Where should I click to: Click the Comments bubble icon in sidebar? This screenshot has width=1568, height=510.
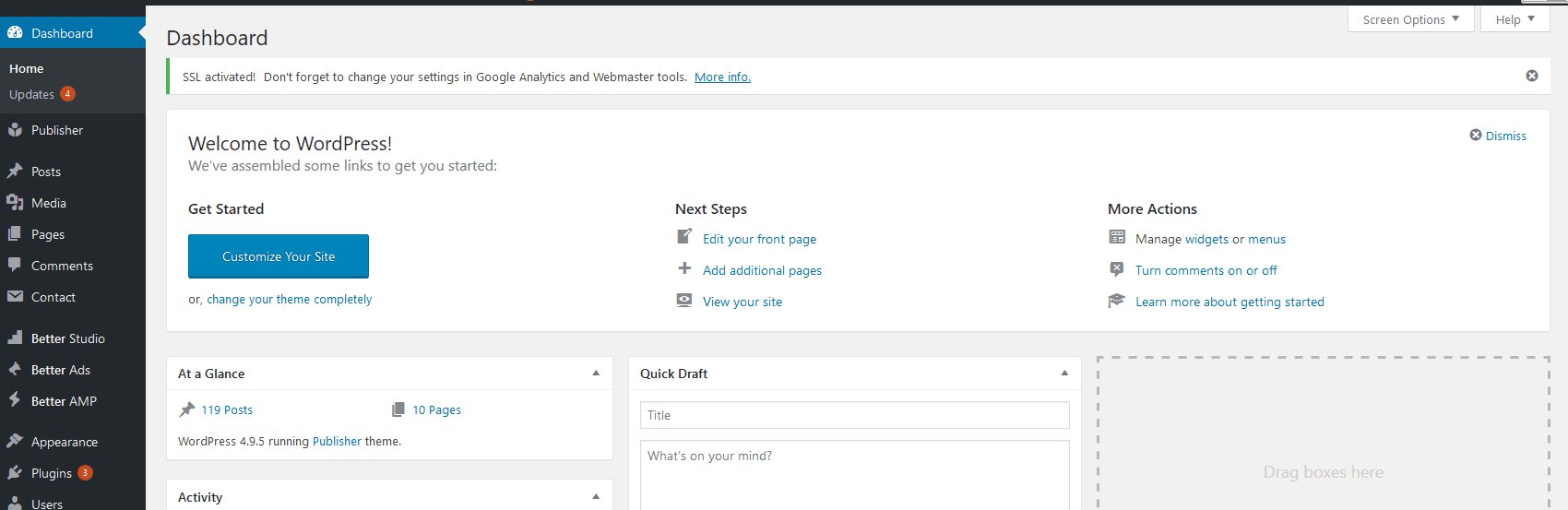point(15,266)
